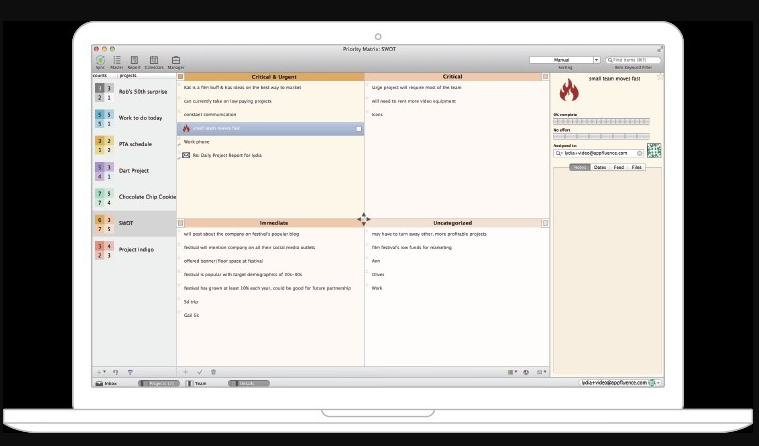Open the Calendar toolbar icon

(x=154, y=62)
